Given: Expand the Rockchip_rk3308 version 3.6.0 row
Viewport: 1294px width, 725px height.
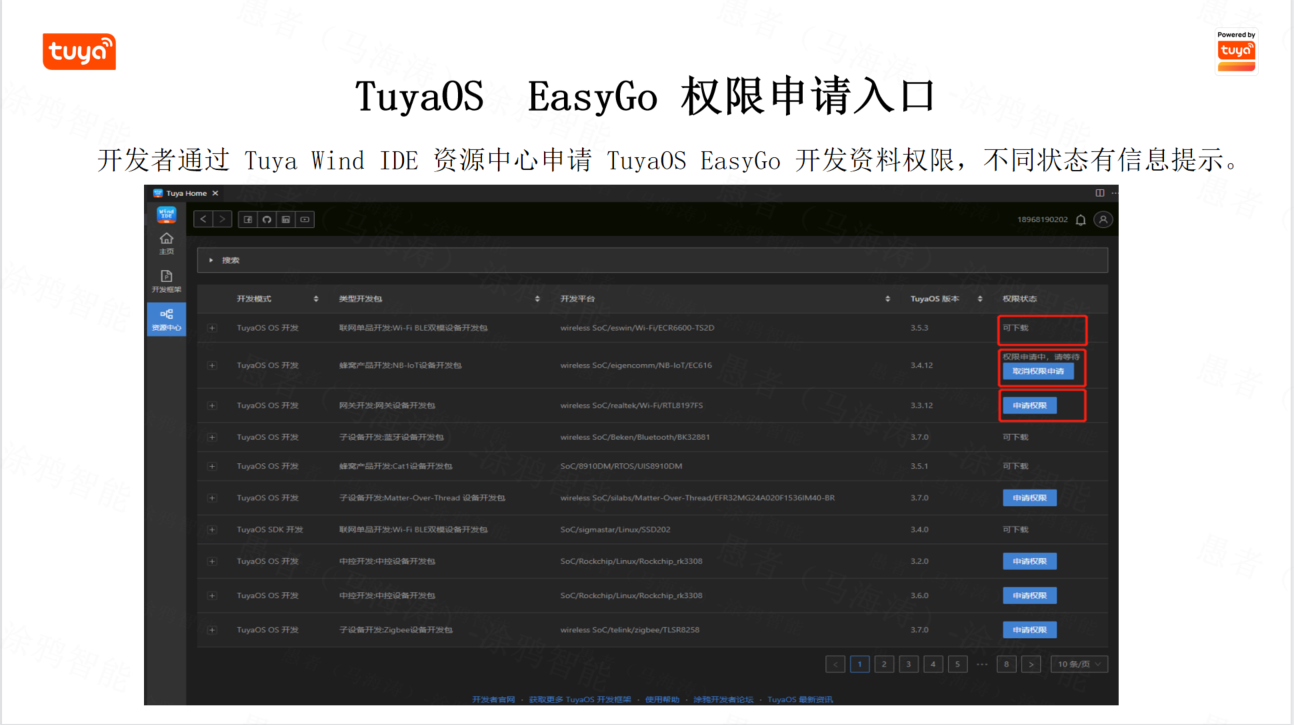Looking at the screenshot, I should pos(211,595).
